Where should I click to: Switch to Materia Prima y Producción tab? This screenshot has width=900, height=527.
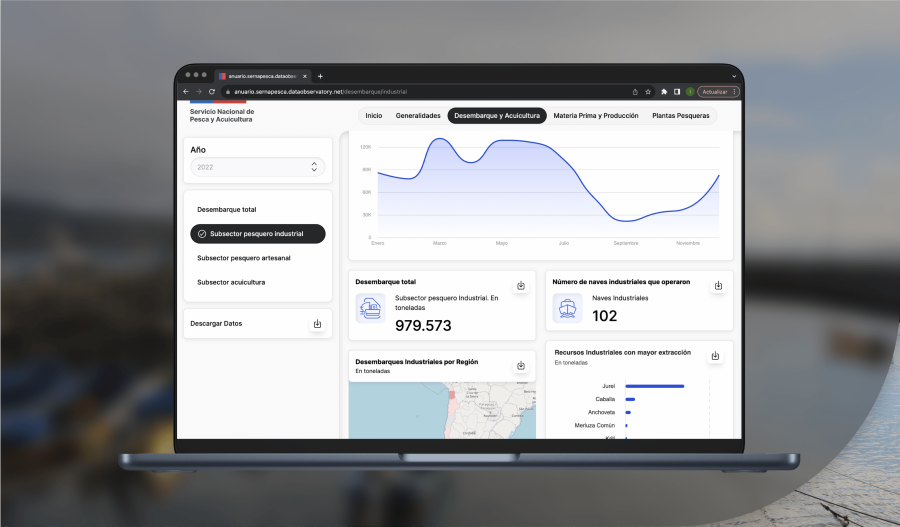point(596,116)
